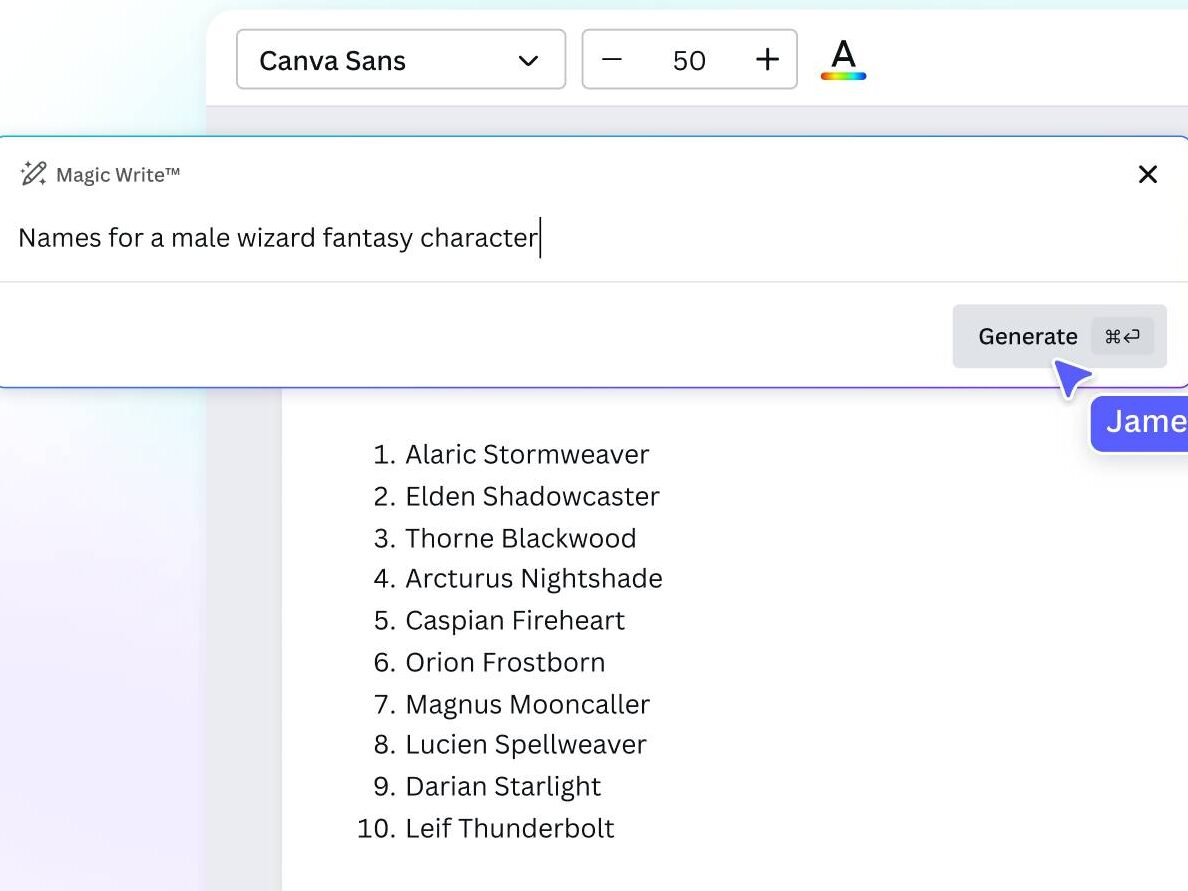Open the Canva Sans font dropdown

coord(401,59)
